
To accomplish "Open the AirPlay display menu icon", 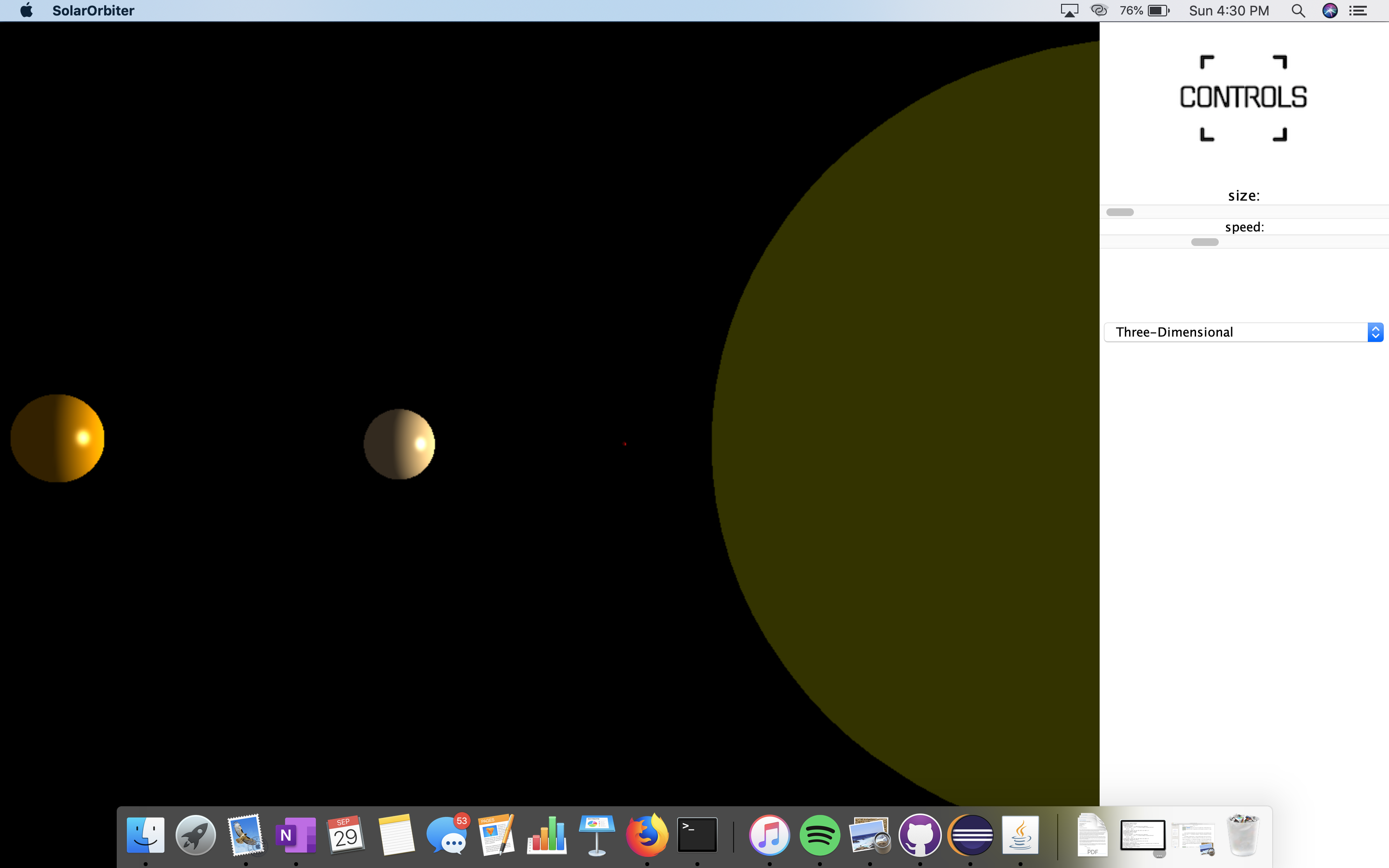I will pyautogui.click(x=1069, y=10).
